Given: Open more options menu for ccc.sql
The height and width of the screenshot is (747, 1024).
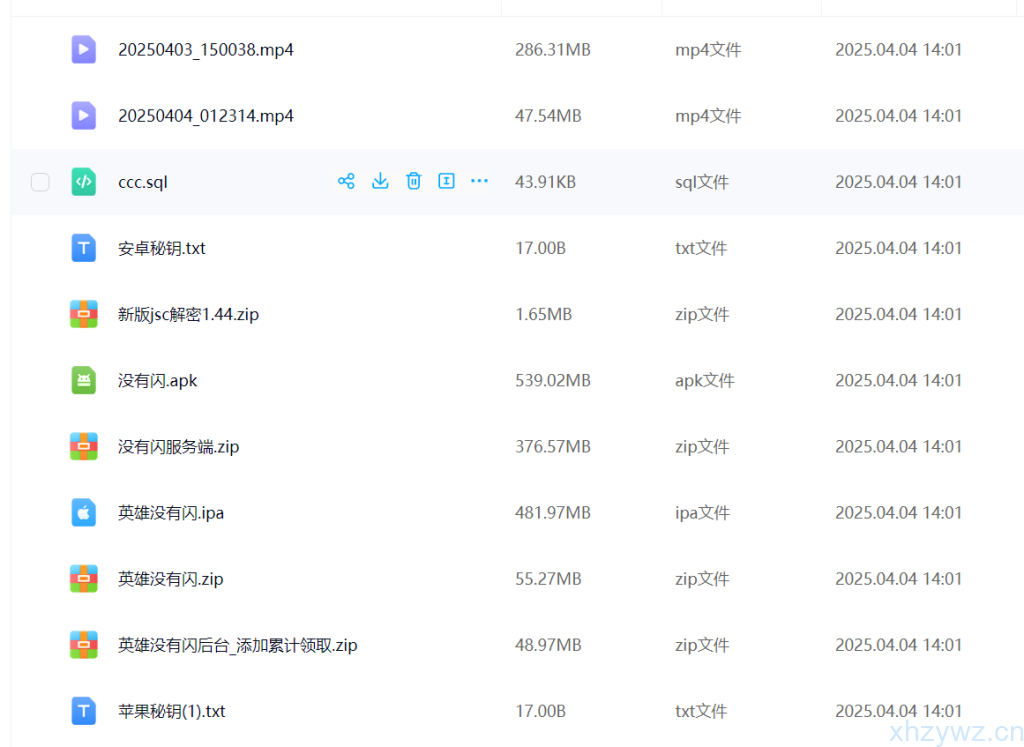Looking at the screenshot, I should tap(479, 181).
